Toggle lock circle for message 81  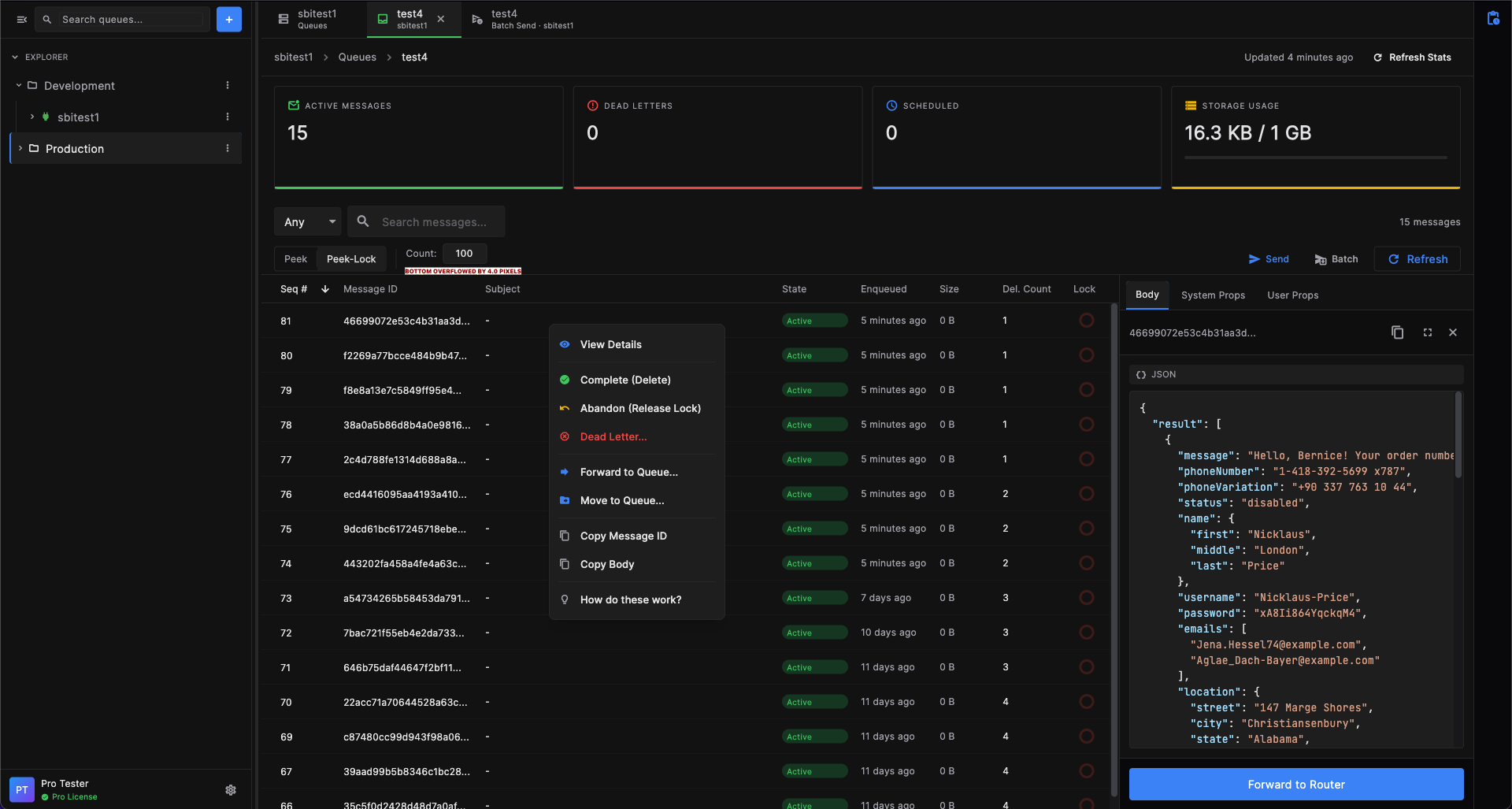(1086, 321)
